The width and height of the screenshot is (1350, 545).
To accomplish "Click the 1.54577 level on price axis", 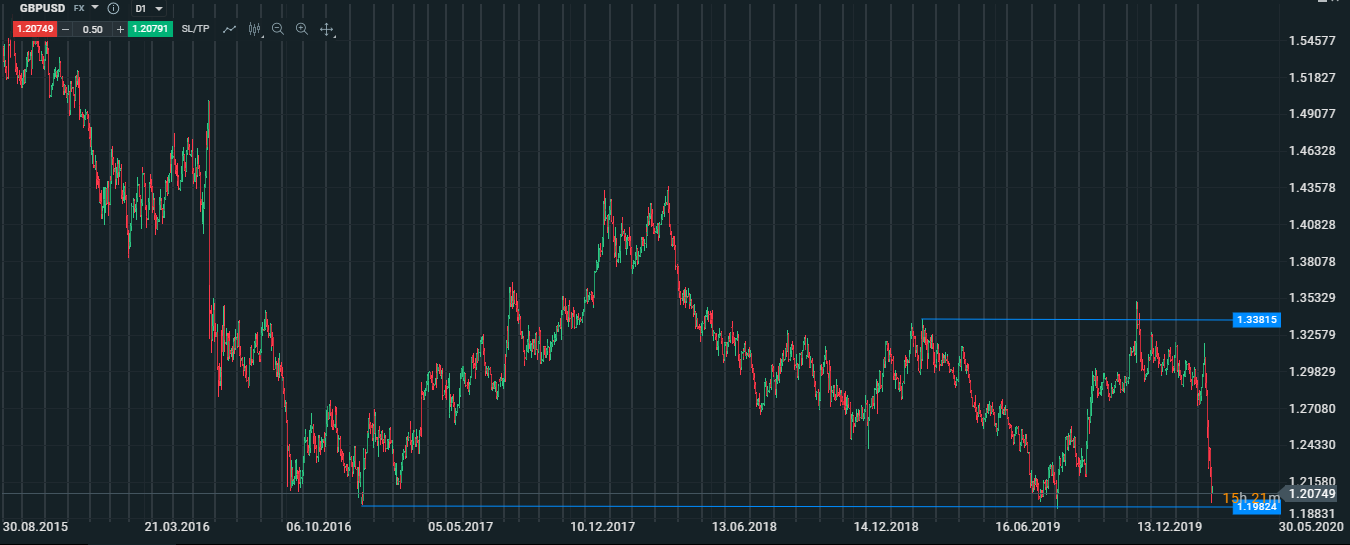I will [1312, 41].
